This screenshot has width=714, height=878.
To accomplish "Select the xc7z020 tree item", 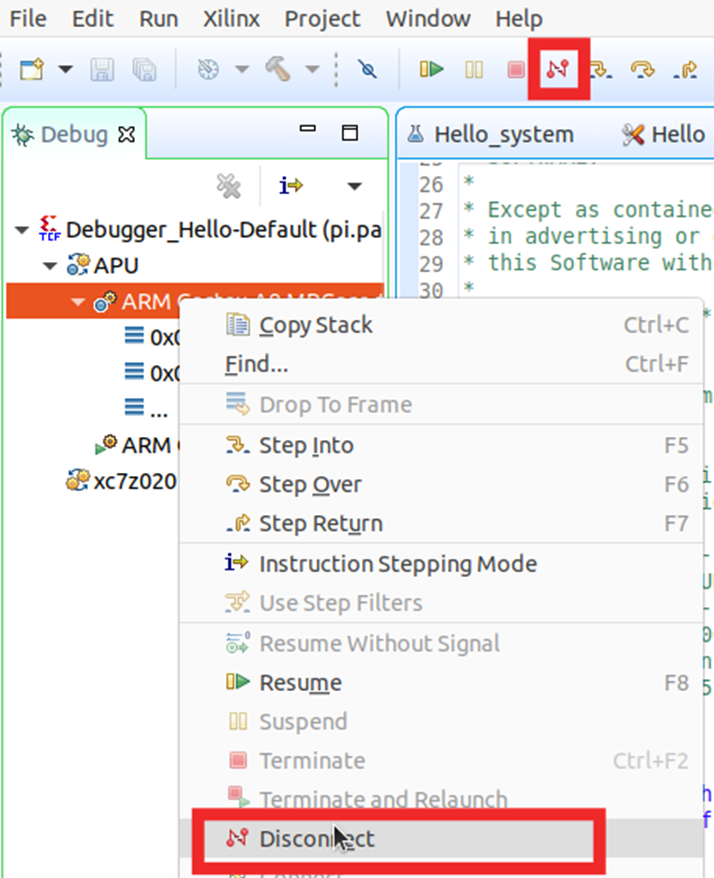I will coord(135,480).
